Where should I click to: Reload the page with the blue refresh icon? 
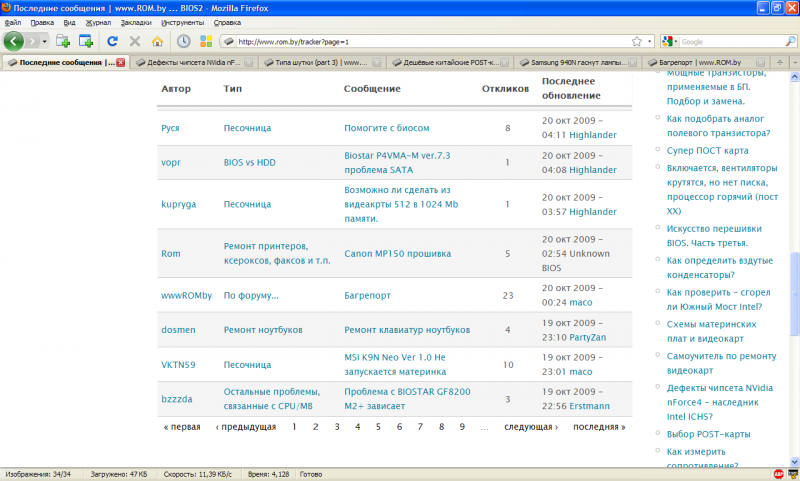tap(112, 41)
